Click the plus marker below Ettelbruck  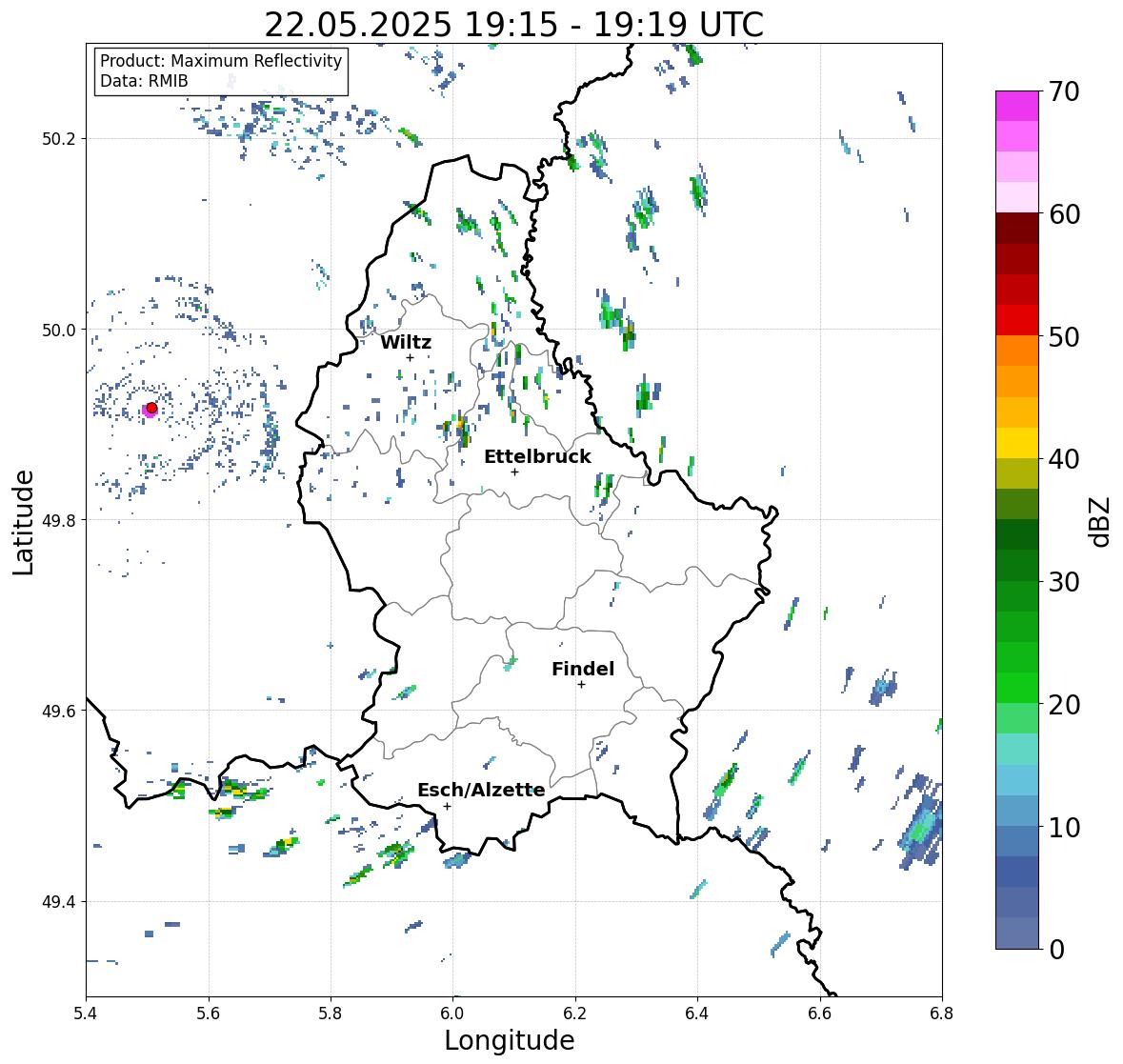[x=514, y=472]
